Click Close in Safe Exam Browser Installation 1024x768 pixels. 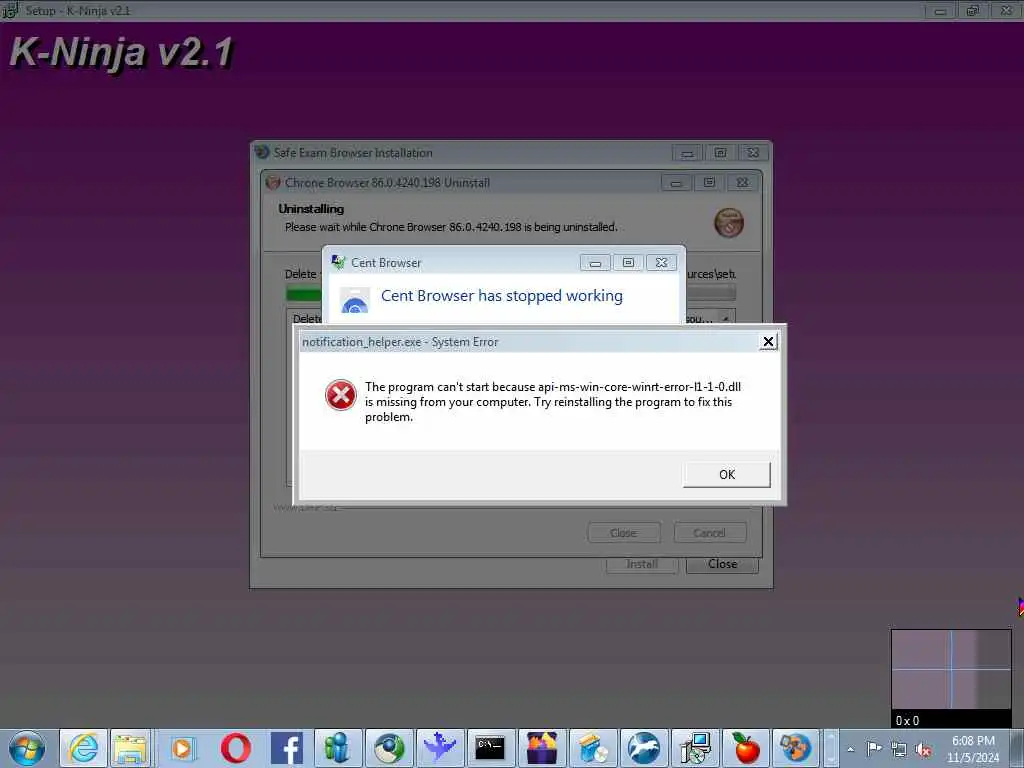click(x=722, y=564)
